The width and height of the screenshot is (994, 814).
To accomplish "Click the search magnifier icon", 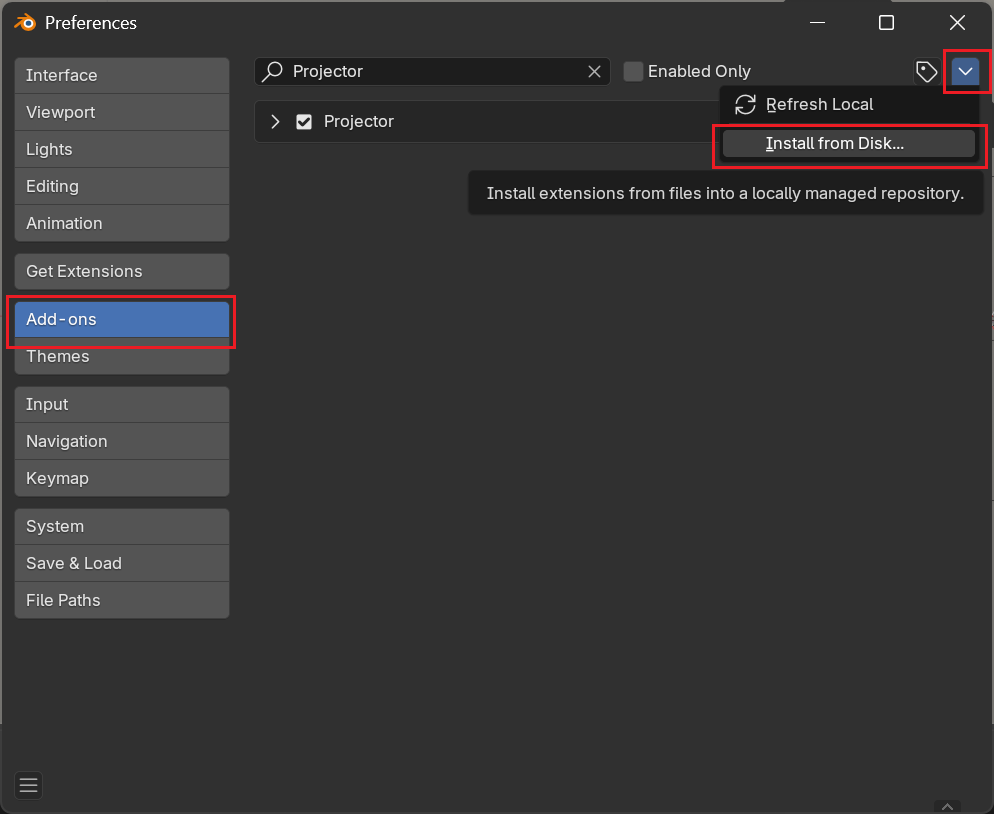I will (x=273, y=71).
